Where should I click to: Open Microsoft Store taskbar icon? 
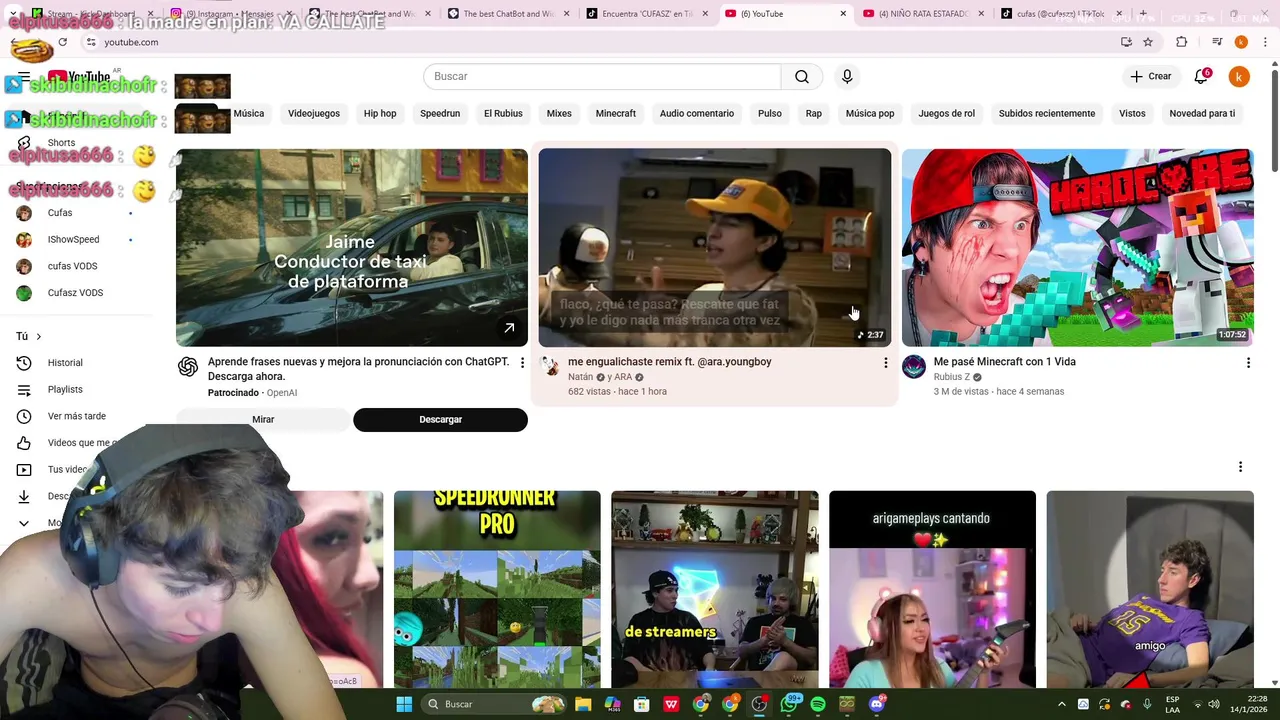point(642,705)
